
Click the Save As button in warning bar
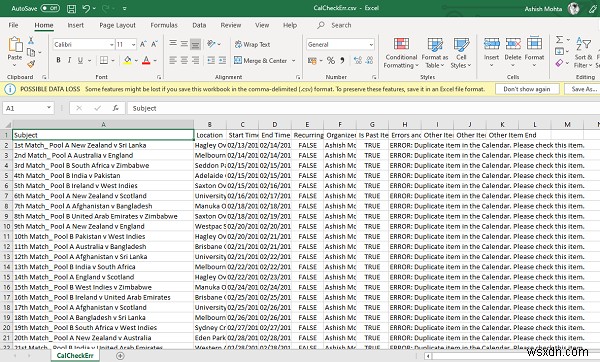584,89
